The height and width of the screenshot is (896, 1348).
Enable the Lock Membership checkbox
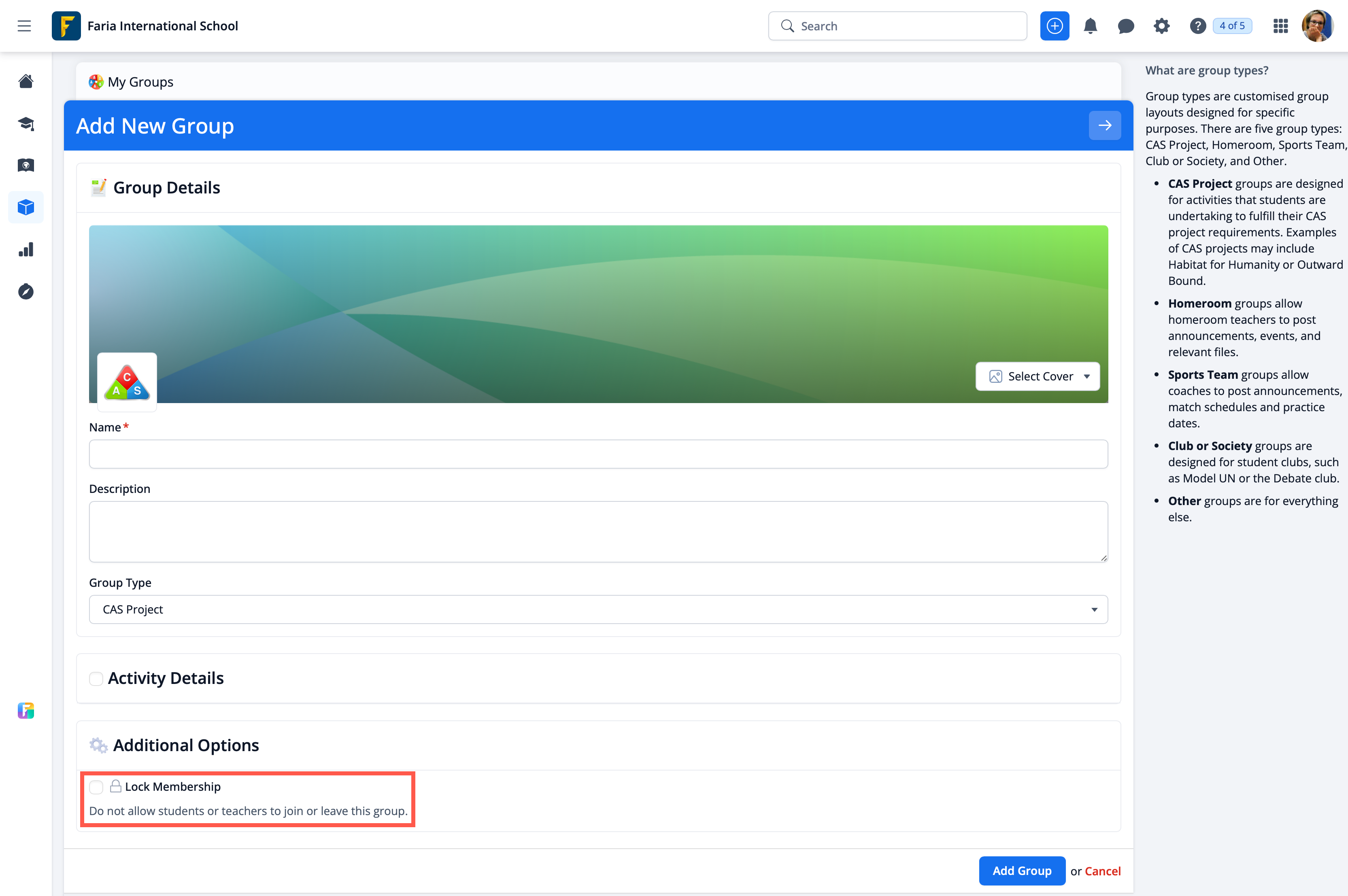pyautogui.click(x=96, y=787)
